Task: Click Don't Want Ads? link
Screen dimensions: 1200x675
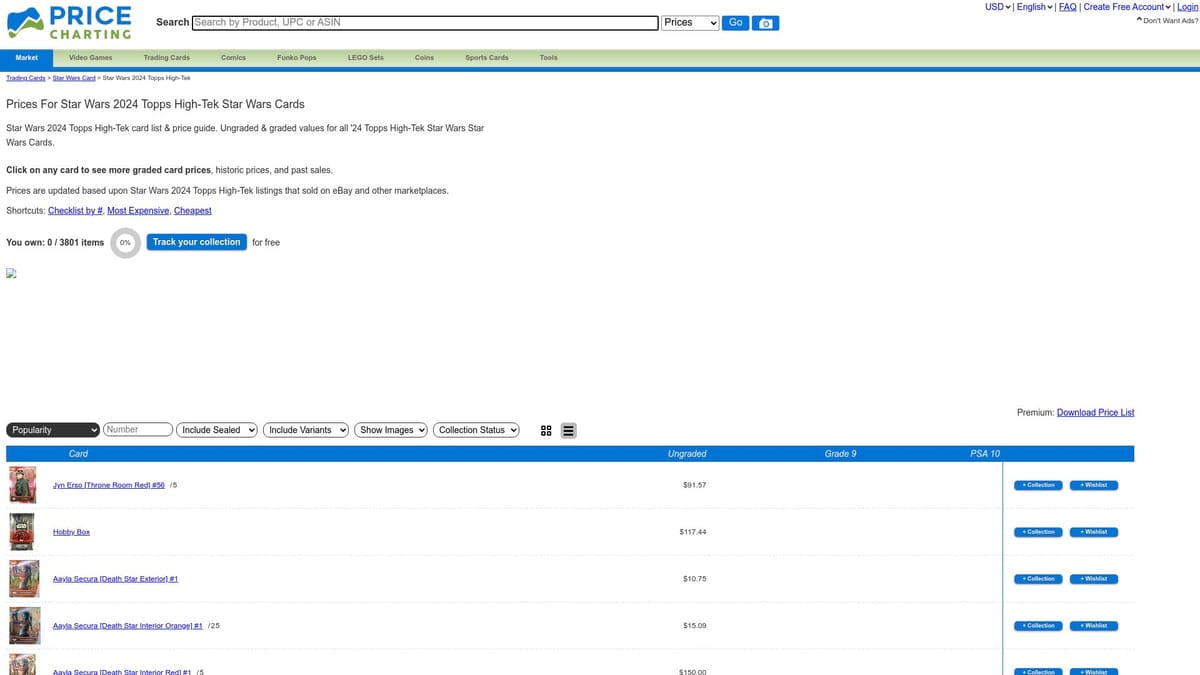Action: tap(1167, 20)
